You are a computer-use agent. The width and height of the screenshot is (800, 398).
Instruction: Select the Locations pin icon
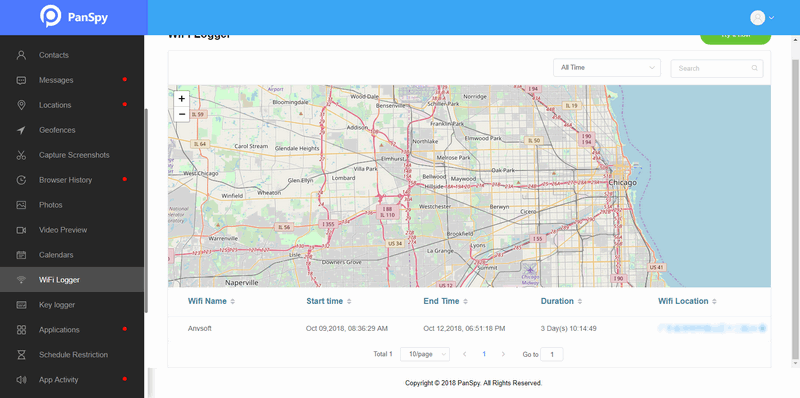[21, 105]
